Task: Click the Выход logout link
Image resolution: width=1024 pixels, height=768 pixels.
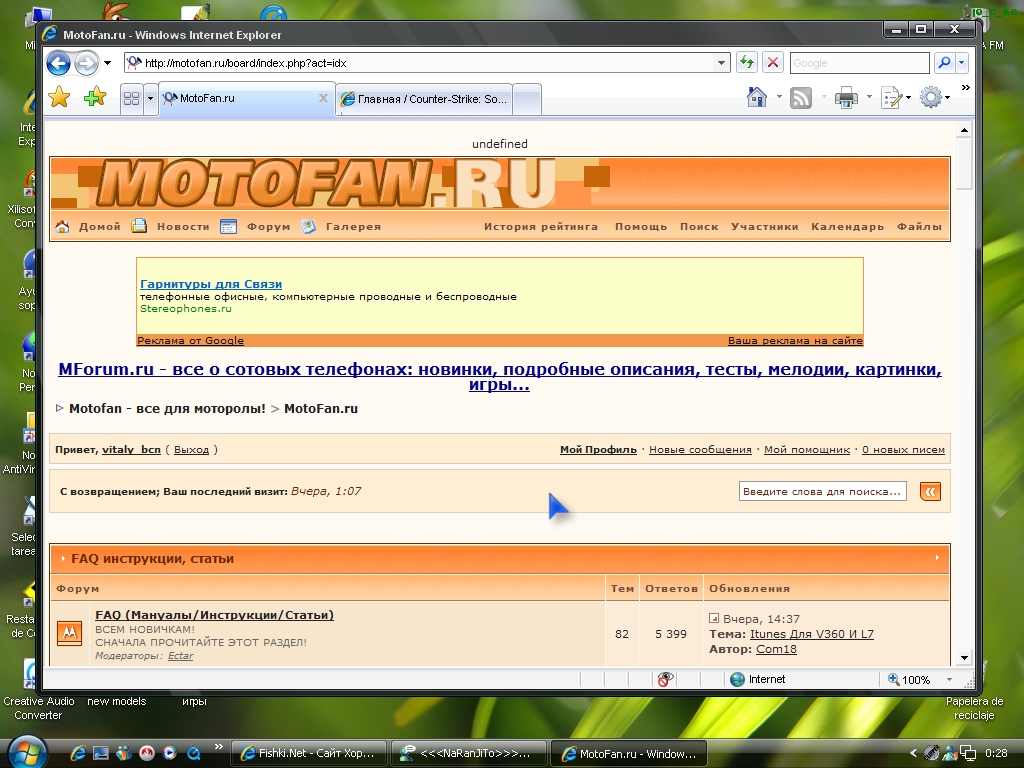Action: click(x=191, y=449)
